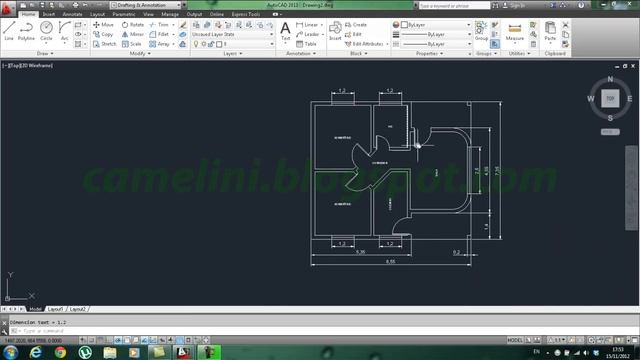
Task: Open the Unsaved Layer State dropdown
Action: [x=232, y=34]
